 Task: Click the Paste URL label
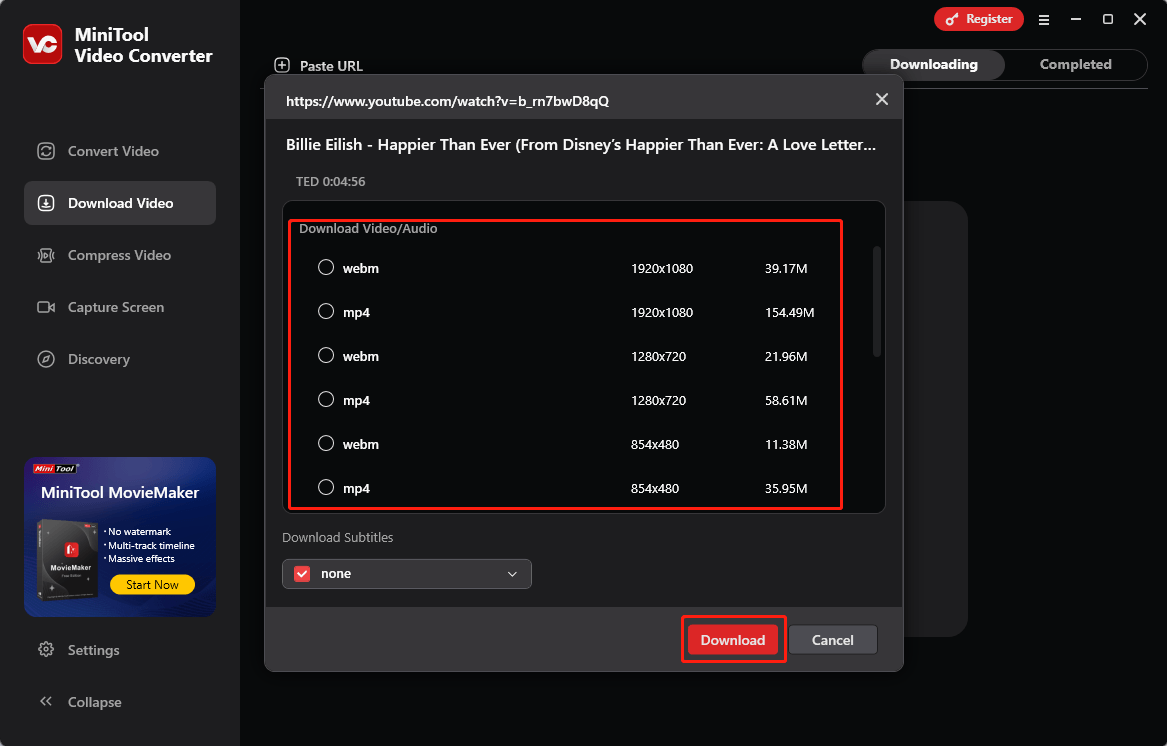pos(331,66)
